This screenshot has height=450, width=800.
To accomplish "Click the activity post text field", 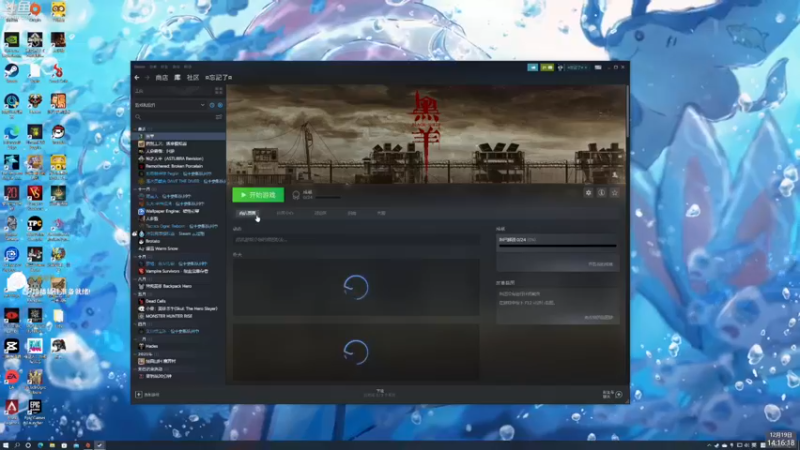I will point(356,239).
